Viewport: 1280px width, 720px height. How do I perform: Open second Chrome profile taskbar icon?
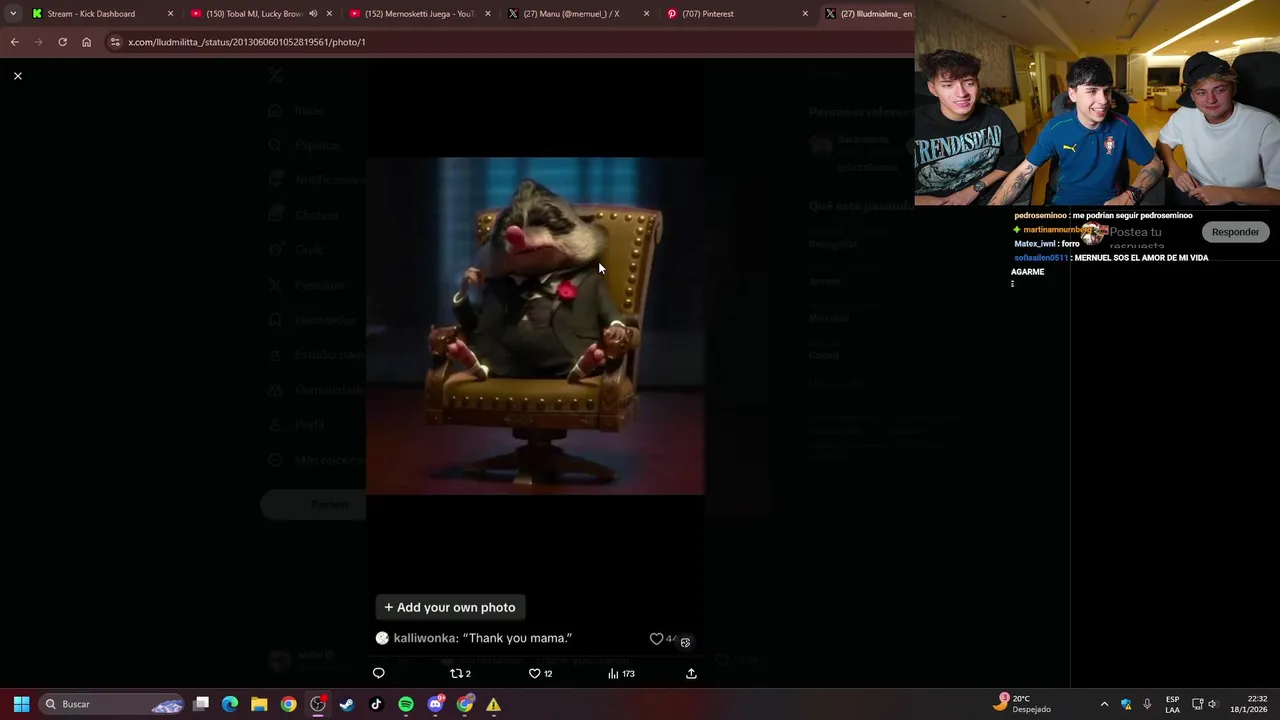click(x=465, y=704)
